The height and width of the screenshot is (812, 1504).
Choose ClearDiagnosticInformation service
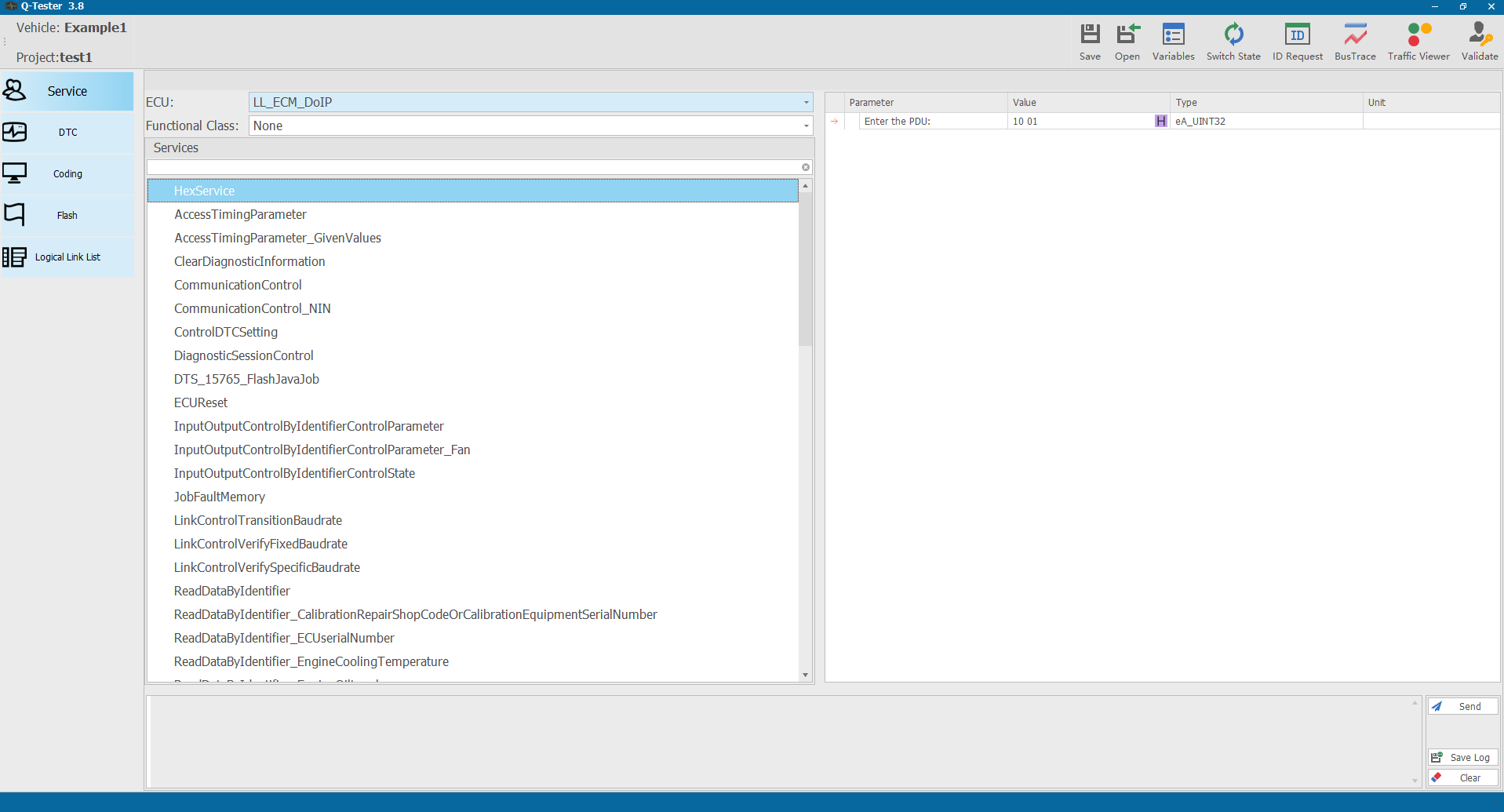click(473, 261)
